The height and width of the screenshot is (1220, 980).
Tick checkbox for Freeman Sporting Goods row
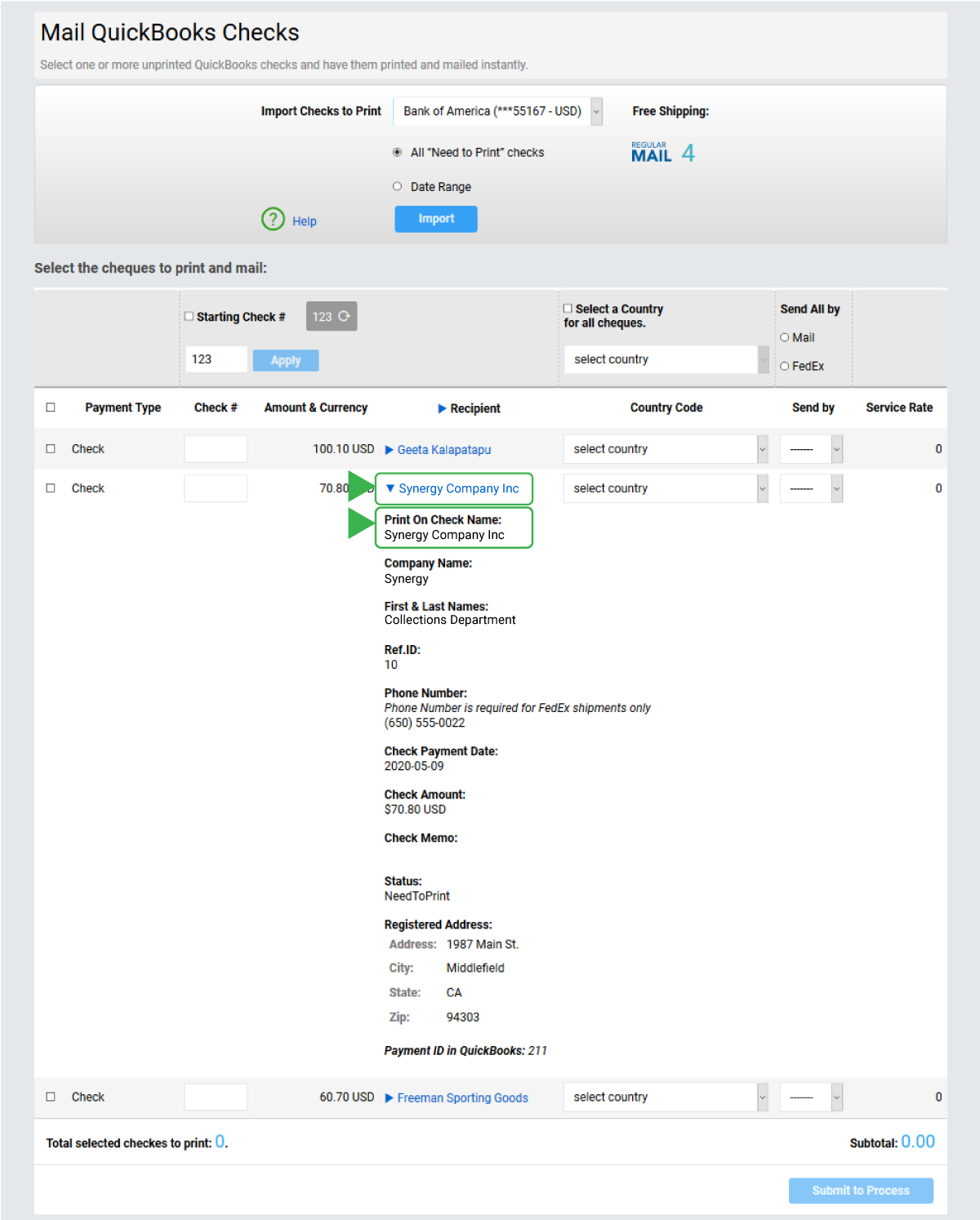tap(51, 1097)
